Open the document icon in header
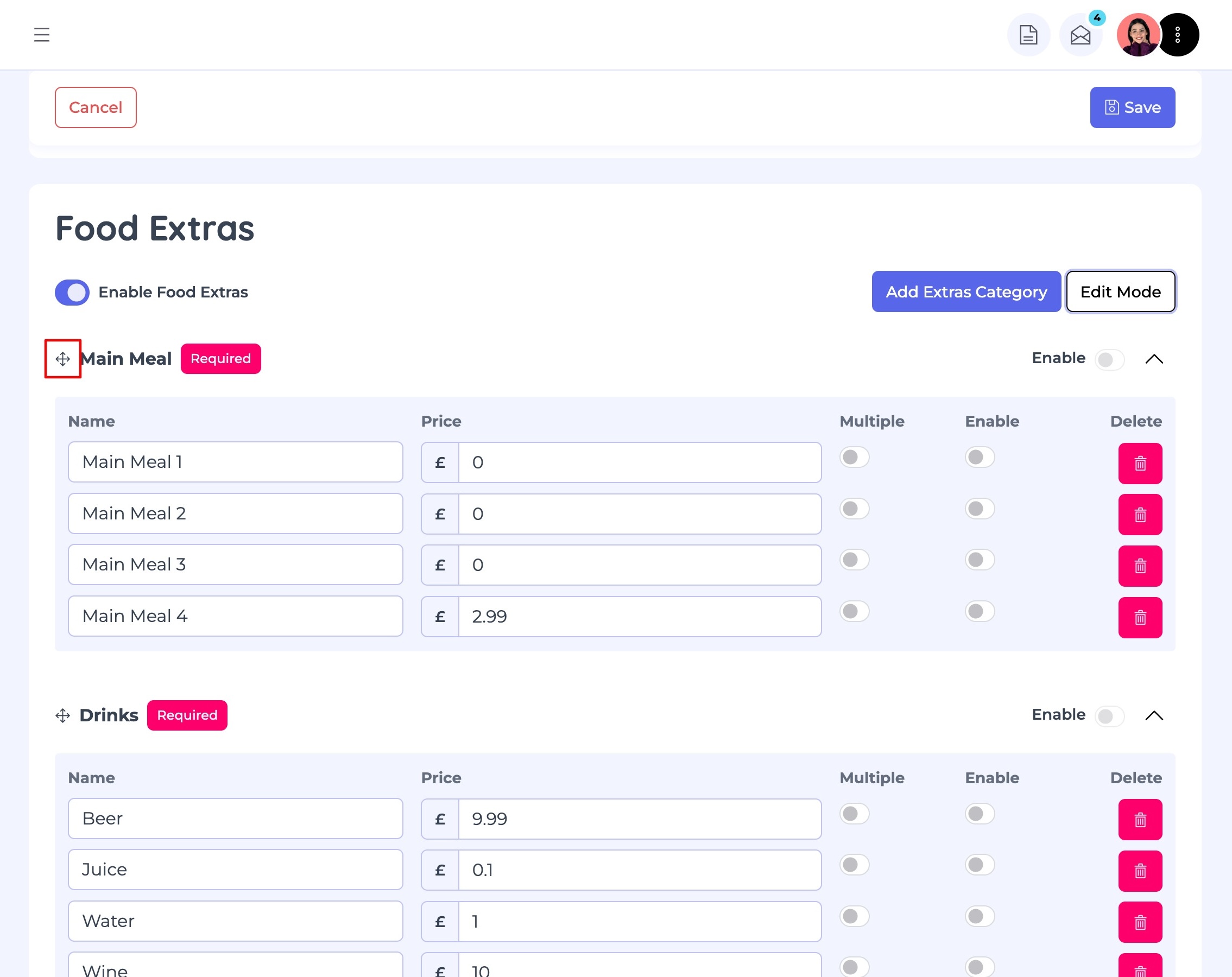1232x977 pixels. (x=1028, y=35)
